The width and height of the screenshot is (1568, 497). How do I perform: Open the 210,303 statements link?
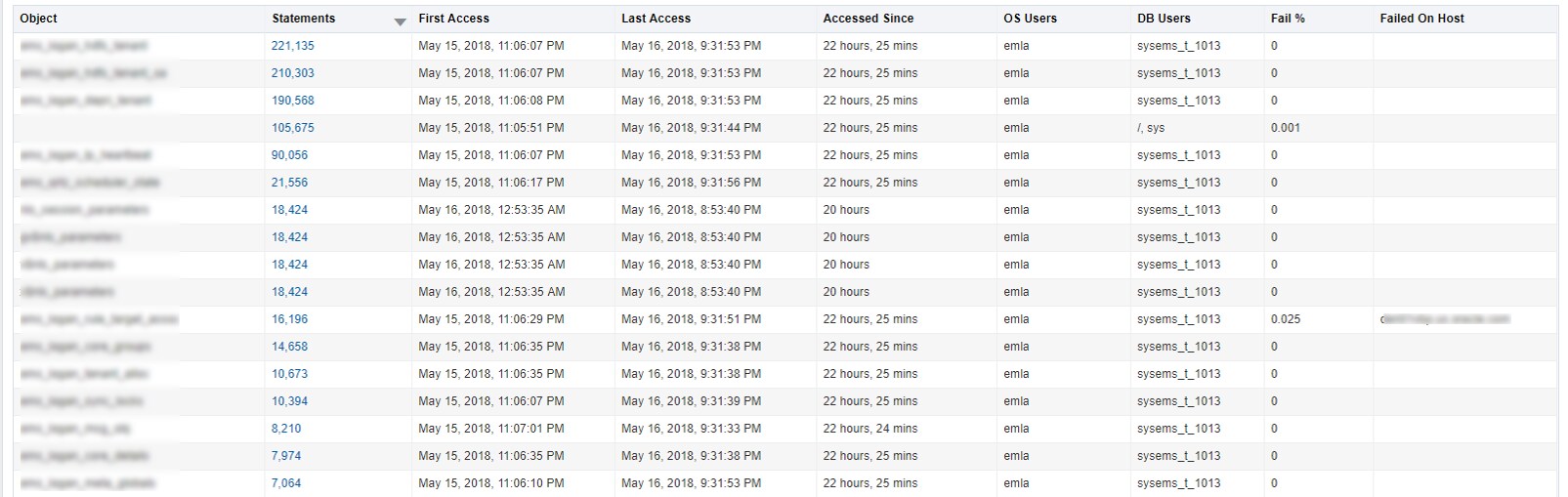293,73
